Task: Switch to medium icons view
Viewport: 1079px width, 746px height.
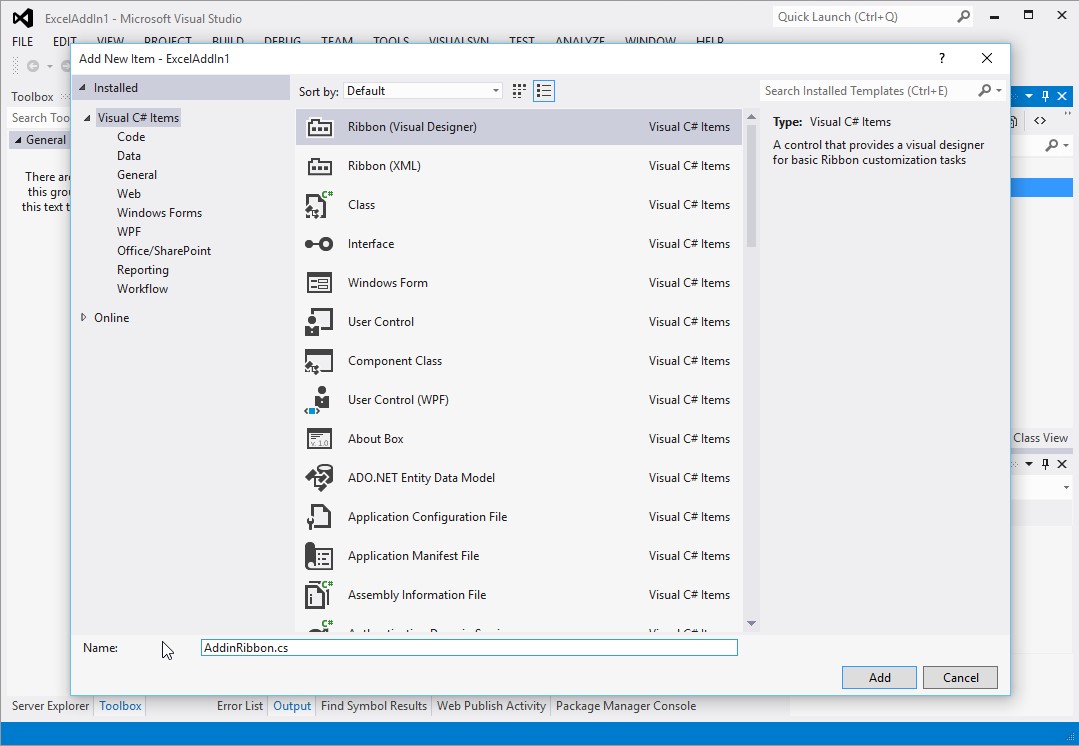Action: point(519,91)
